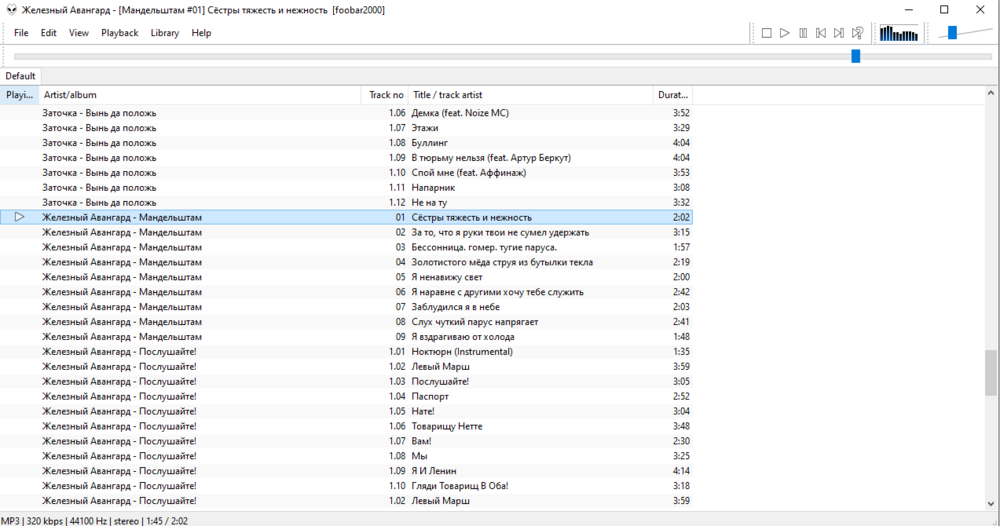
Task: Open the Playback menu
Action: tap(119, 33)
